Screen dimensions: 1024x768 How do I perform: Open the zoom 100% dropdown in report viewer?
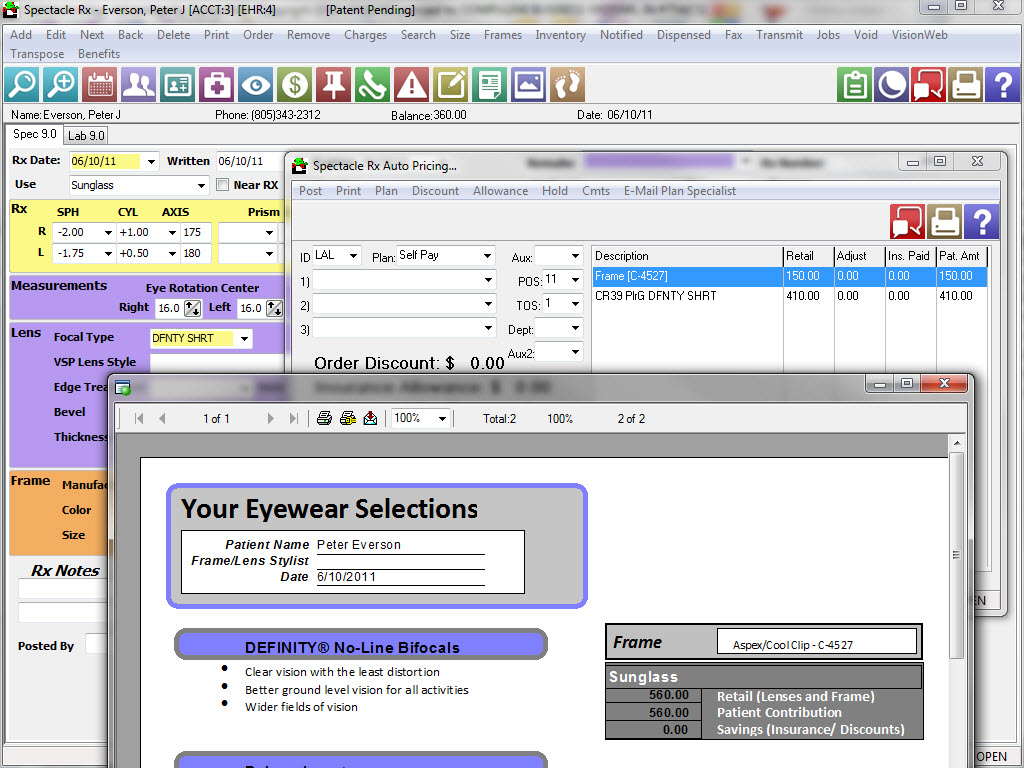pyautogui.click(x=442, y=419)
